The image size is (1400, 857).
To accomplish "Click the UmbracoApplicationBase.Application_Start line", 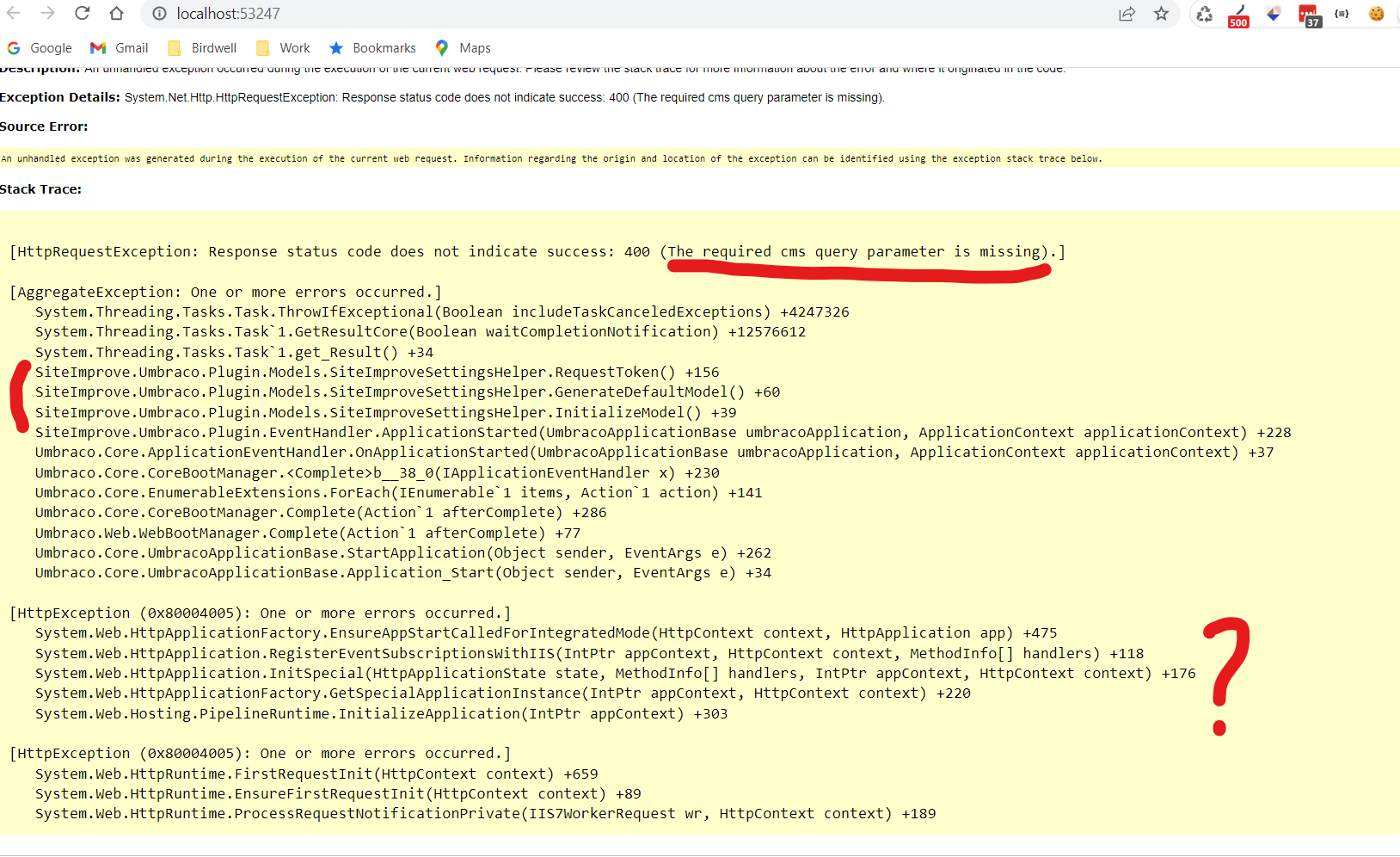I will click(x=403, y=572).
